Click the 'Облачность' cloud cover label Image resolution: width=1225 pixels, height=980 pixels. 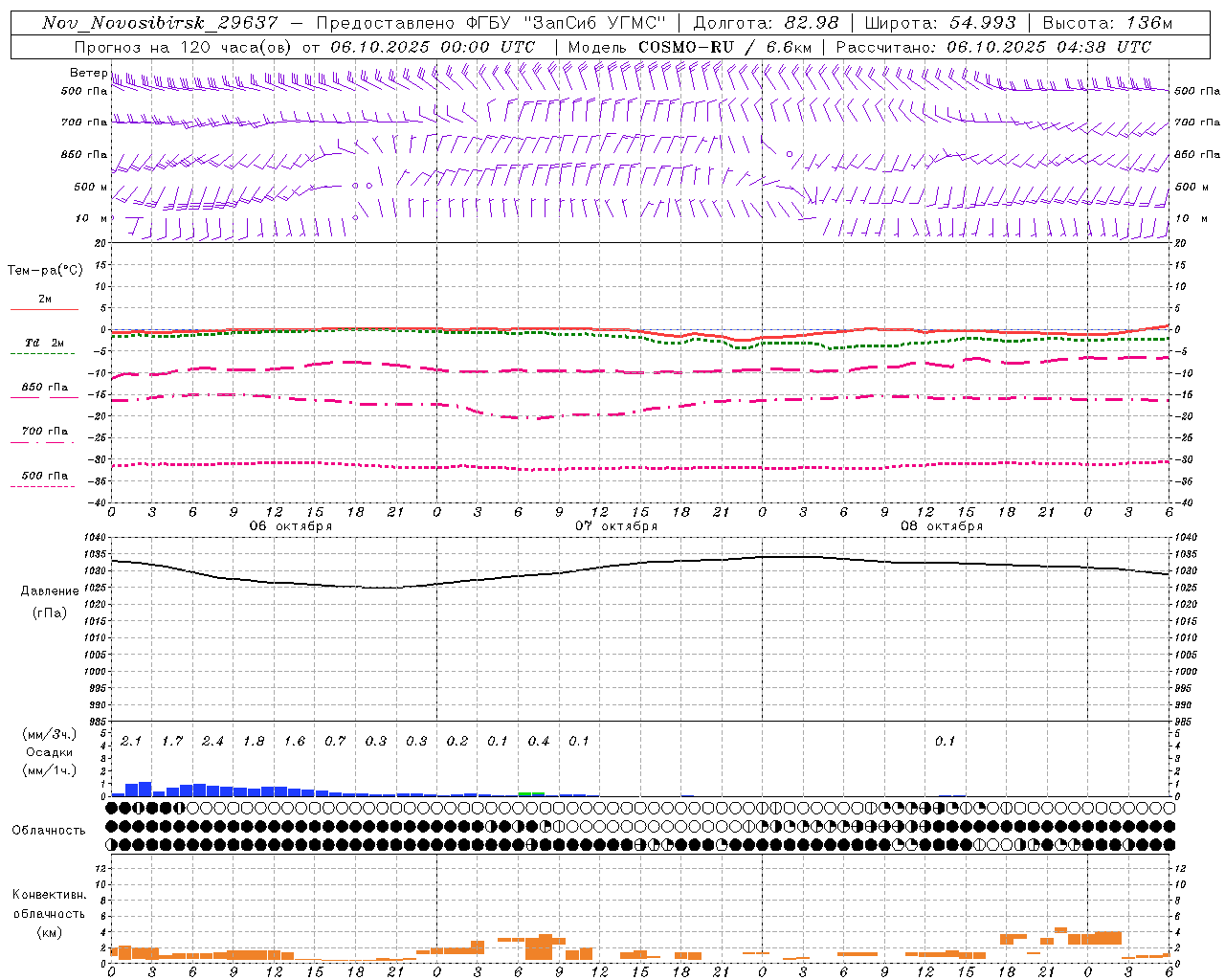click(x=49, y=830)
